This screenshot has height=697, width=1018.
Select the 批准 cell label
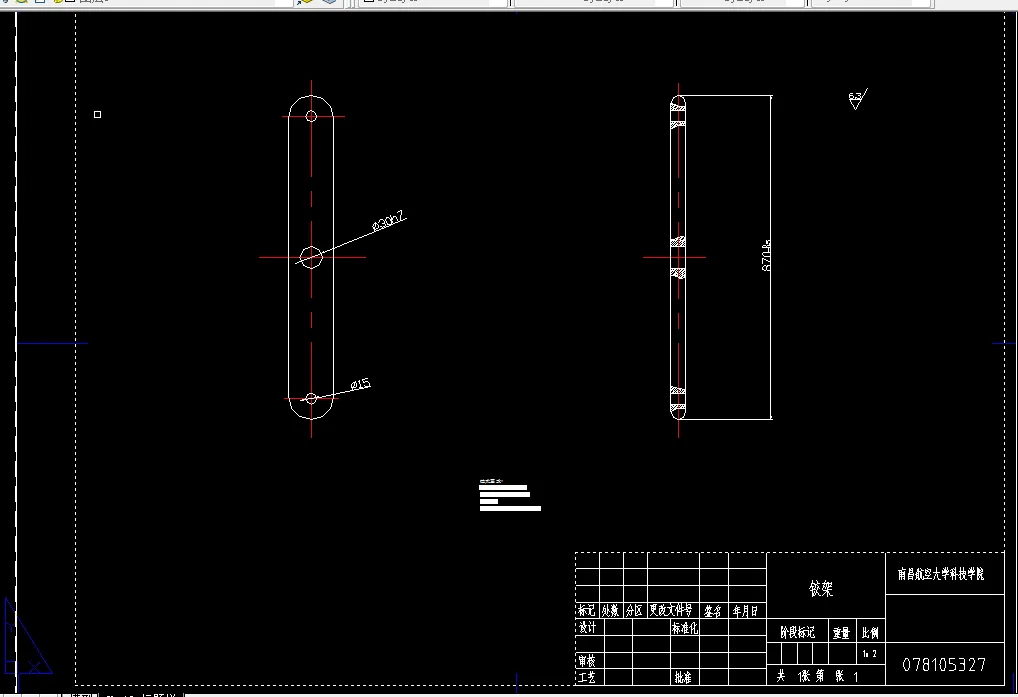683,678
